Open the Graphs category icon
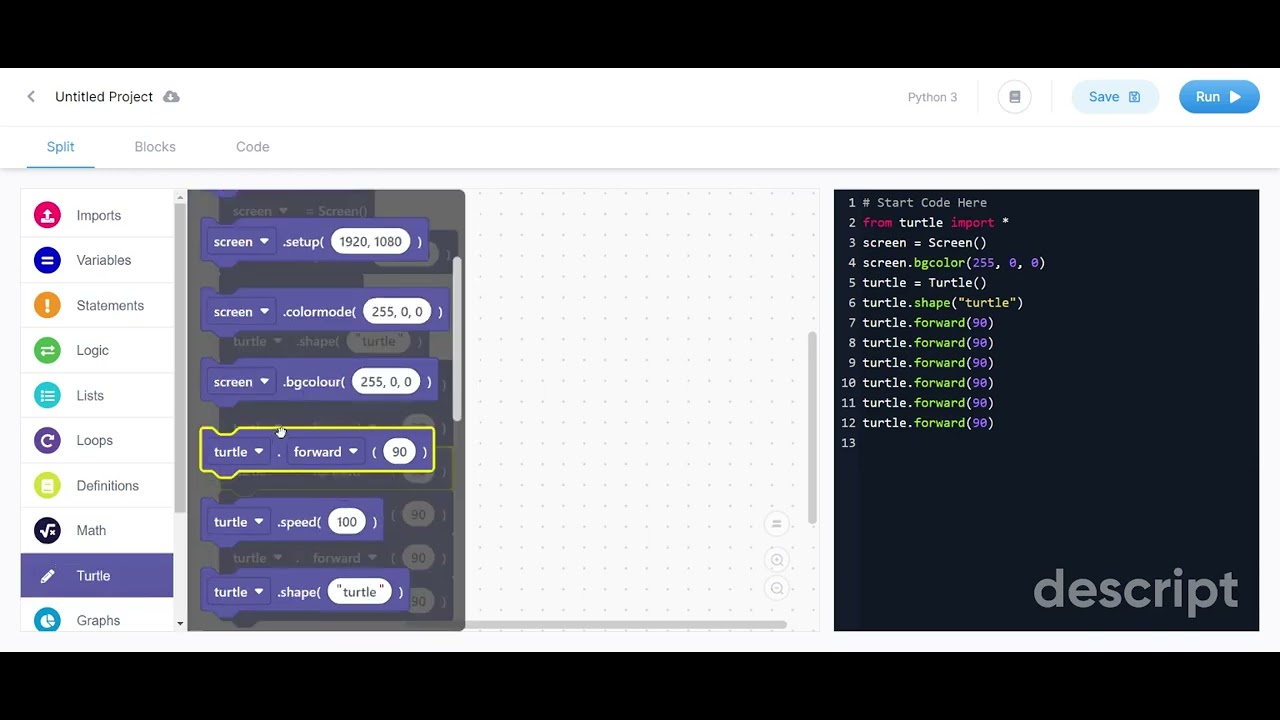Screen dimensions: 1280x720 [x=47, y=620]
